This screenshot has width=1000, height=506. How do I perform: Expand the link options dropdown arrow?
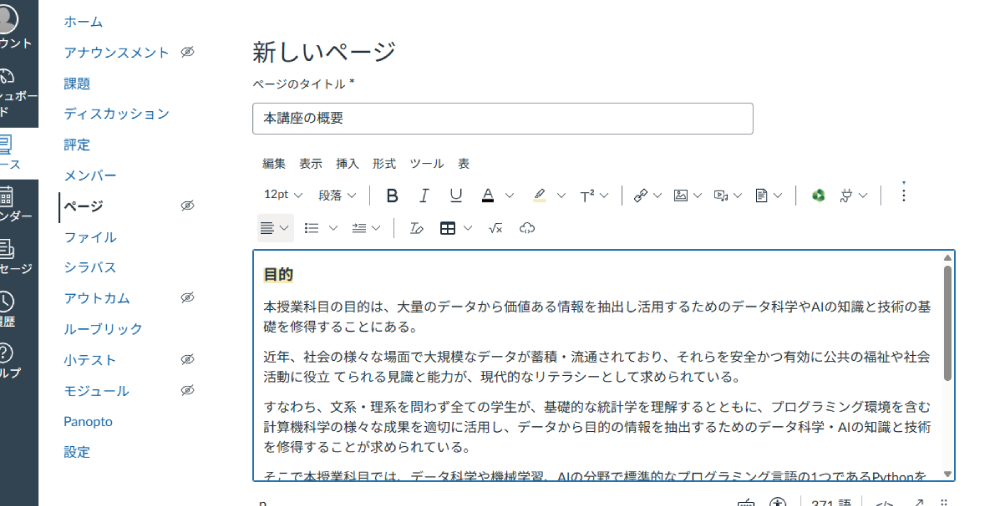point(658,195)
